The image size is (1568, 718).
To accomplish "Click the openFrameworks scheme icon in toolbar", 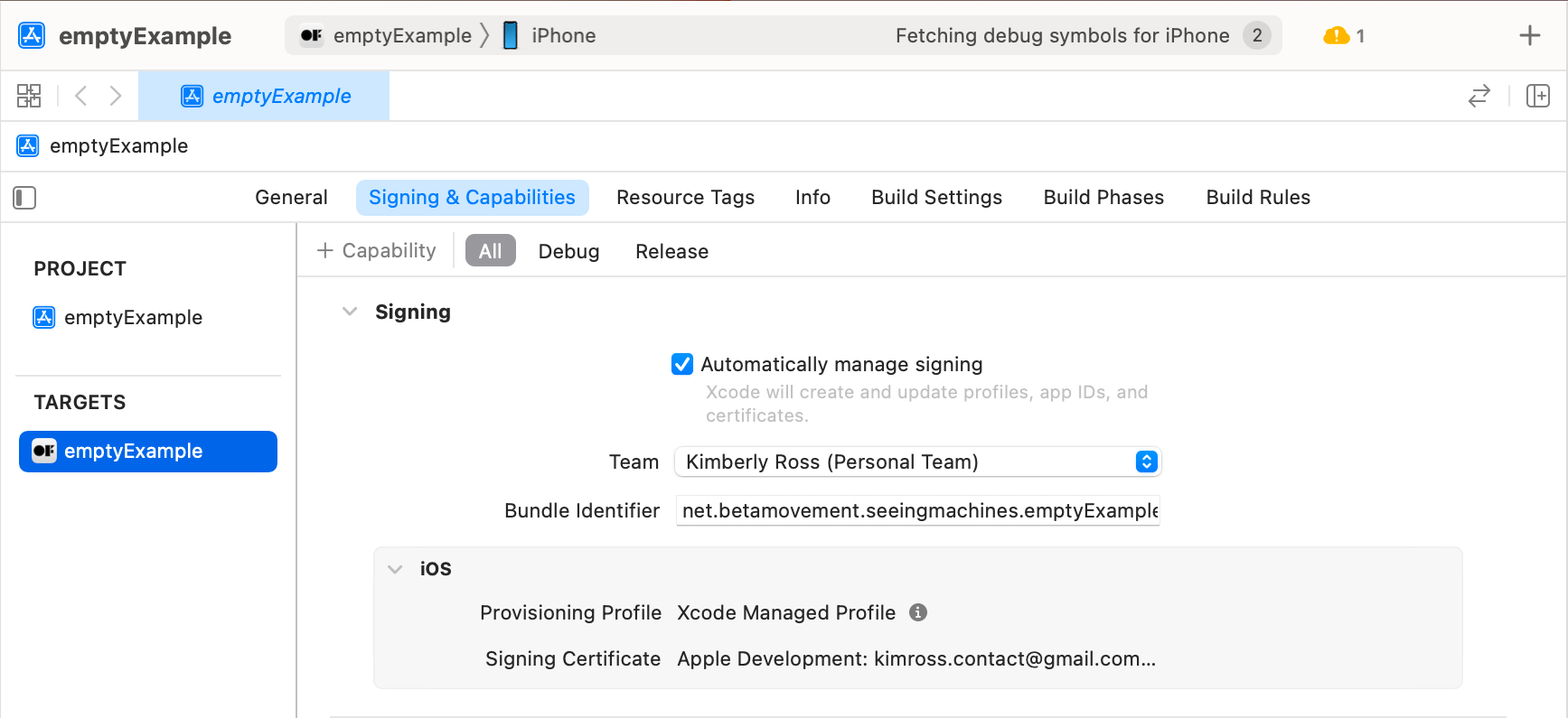I will pyautogui.click(x=312, y=35).
